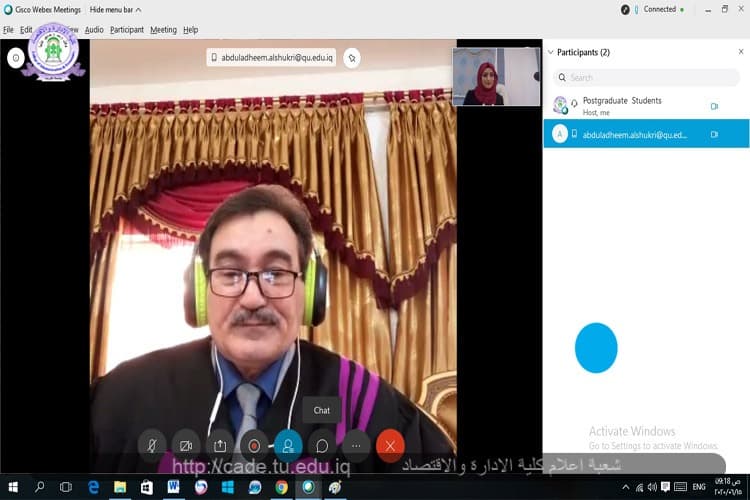Open Google Chrome from the taskbar
Viewport: 750px width, 500px height.
pyautogui.click(x=282, y=487)
